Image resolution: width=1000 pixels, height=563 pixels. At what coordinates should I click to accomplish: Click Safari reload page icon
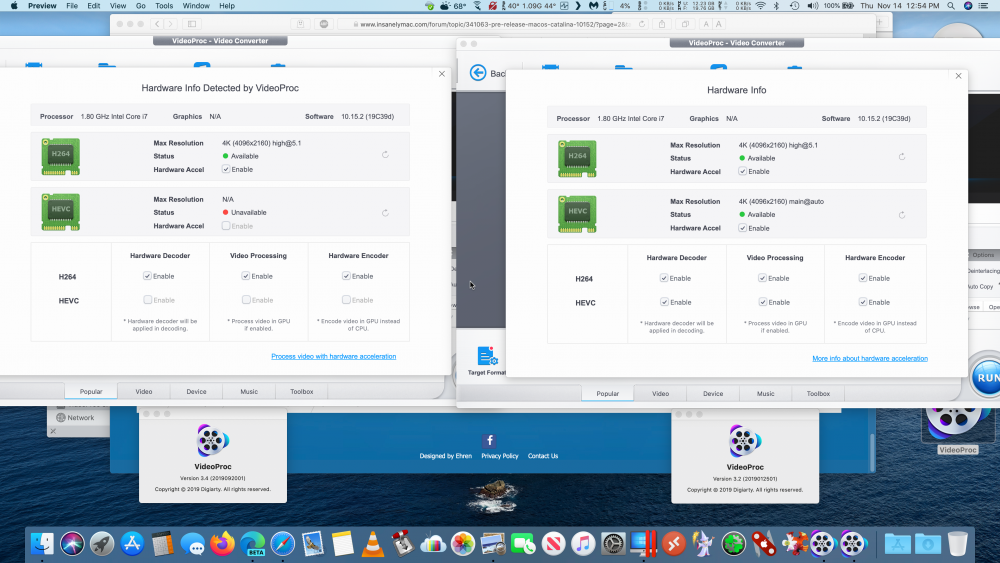click(642, 24)
